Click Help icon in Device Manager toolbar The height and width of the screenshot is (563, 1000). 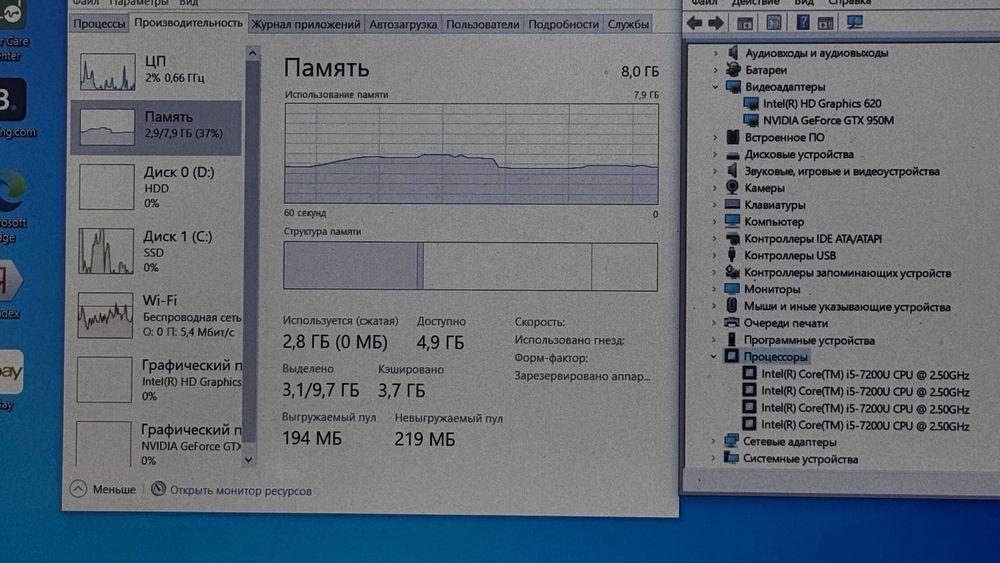click(x=803, y=23)
